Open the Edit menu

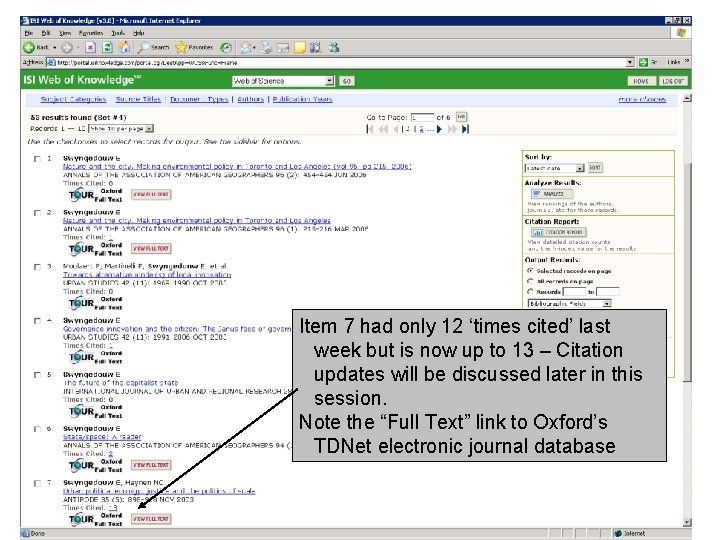46,33
